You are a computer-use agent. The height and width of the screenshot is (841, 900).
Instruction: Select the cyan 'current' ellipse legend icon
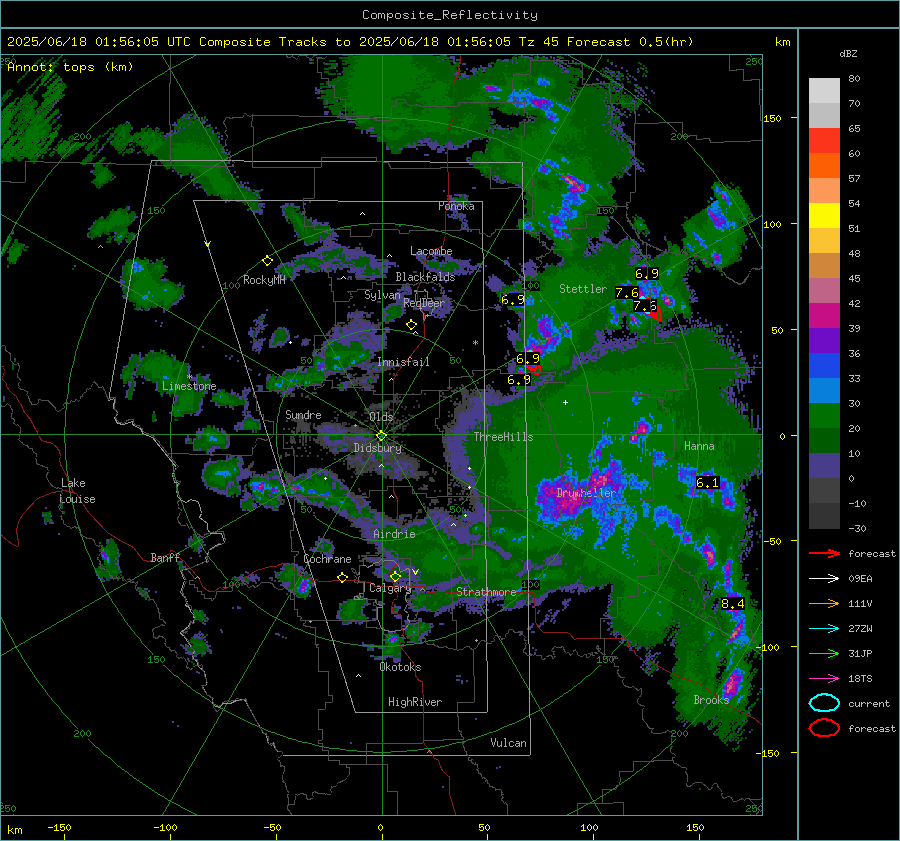pos(824,703)
